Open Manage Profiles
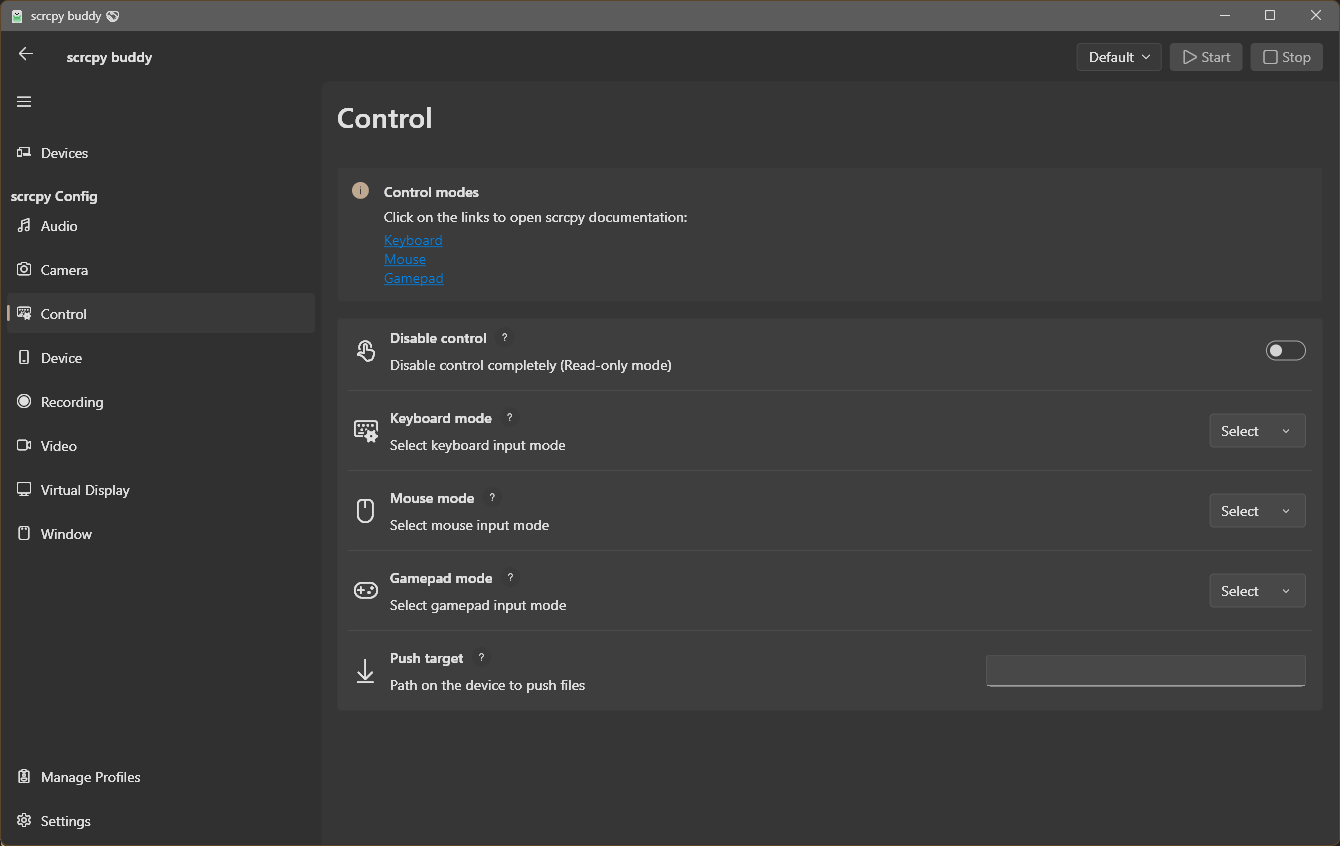 point(89,777)
